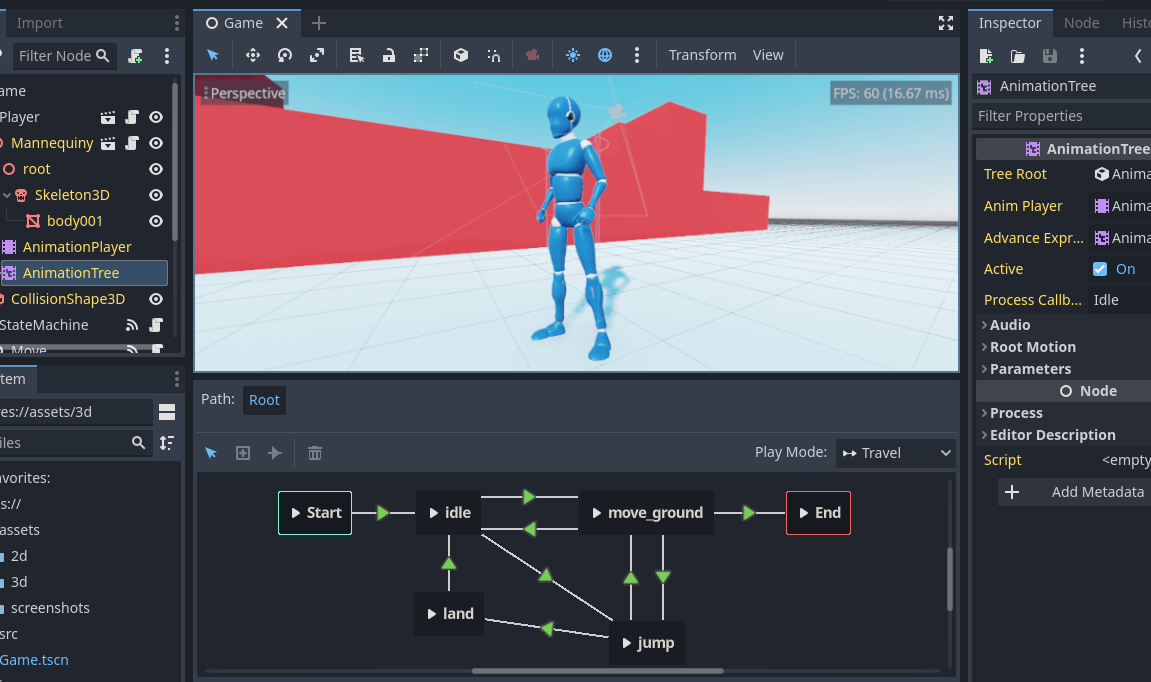The width and height of the screenshot is (1151, 682).
Task: Toggle preview environment with the globe icon
Action: (605, 55)
